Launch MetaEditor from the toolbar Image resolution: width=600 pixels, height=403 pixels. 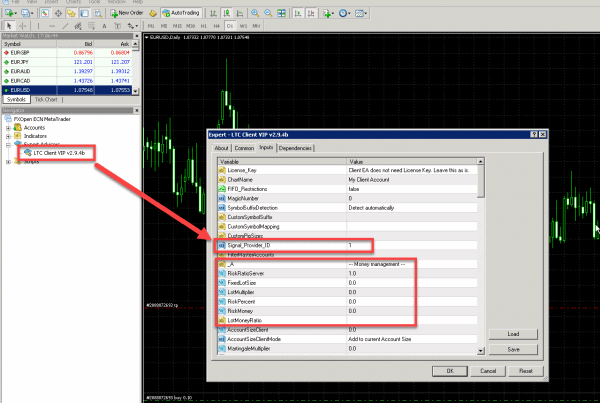(x=153, y=13)
